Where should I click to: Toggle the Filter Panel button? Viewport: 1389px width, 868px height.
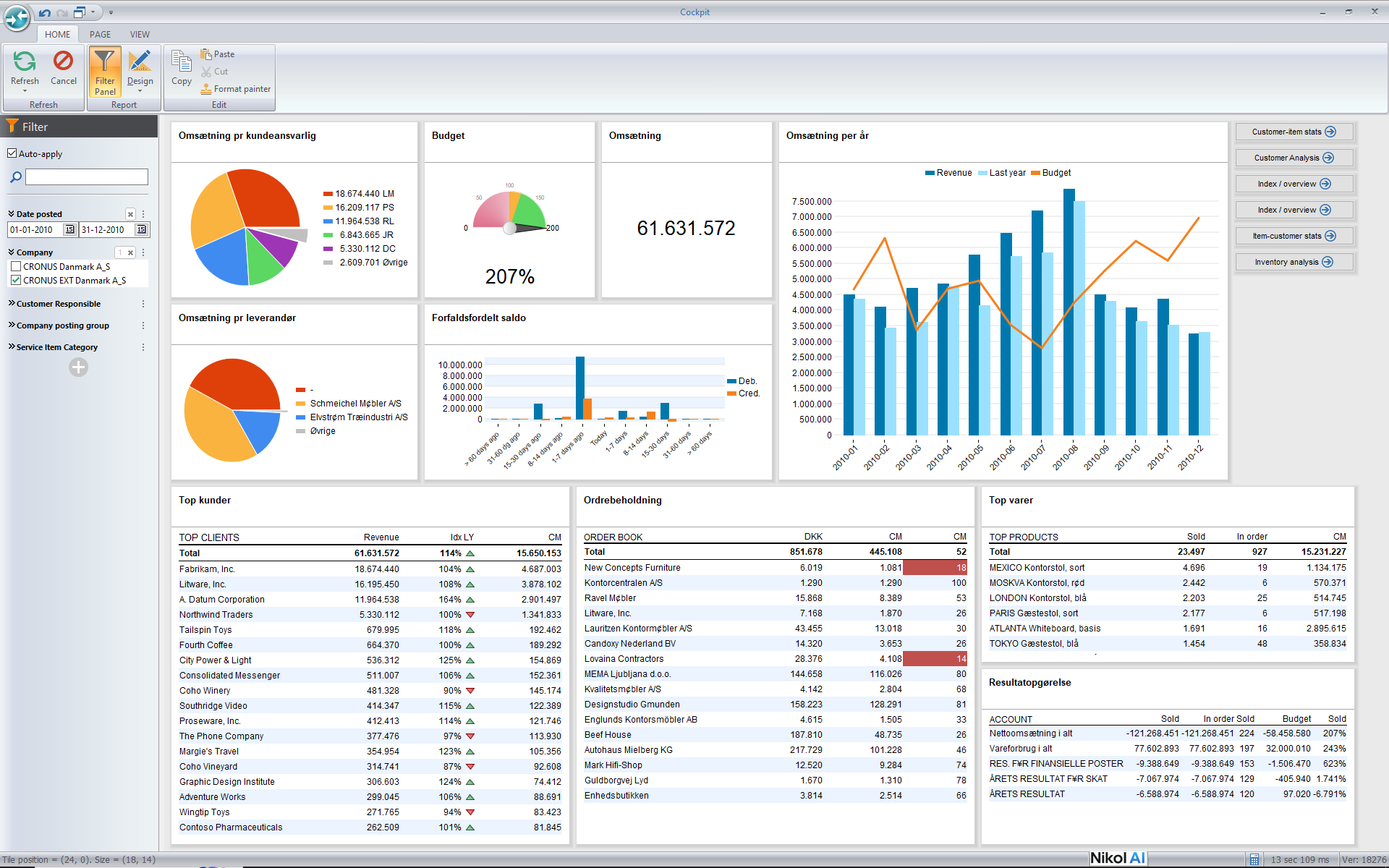[x=105, y=72]
